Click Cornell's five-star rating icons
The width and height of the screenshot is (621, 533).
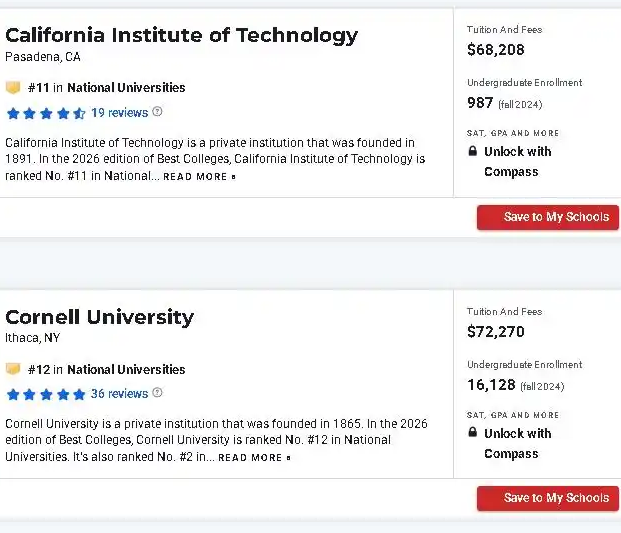coord(45,394)
